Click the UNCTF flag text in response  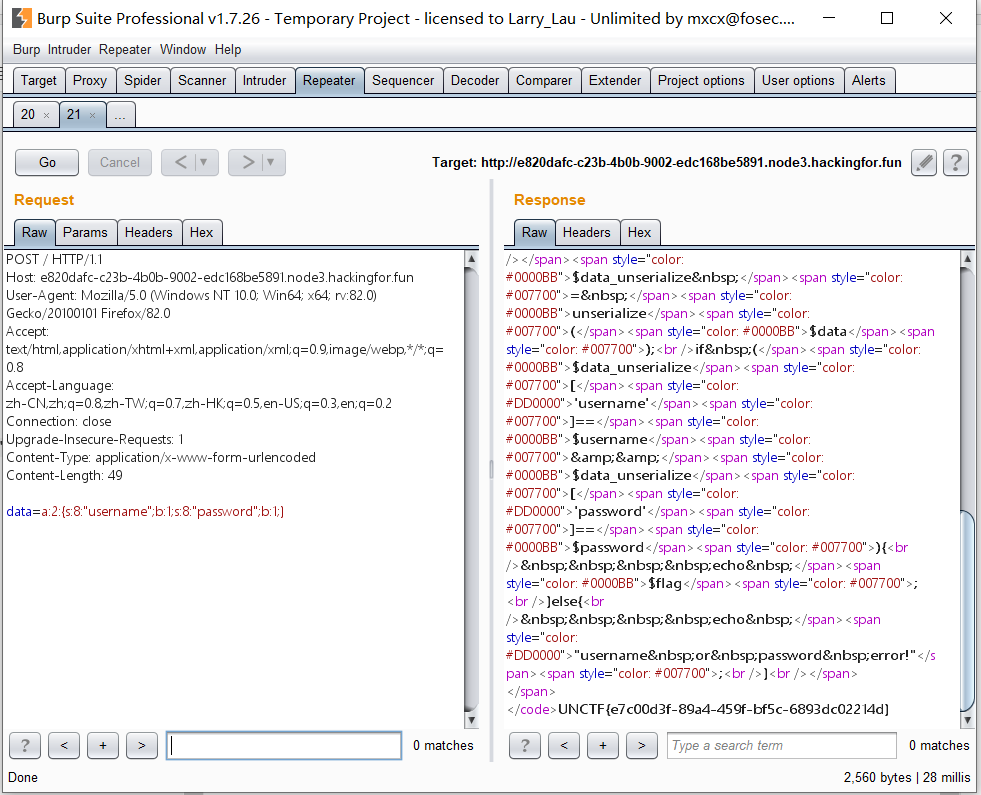point(723,709)
